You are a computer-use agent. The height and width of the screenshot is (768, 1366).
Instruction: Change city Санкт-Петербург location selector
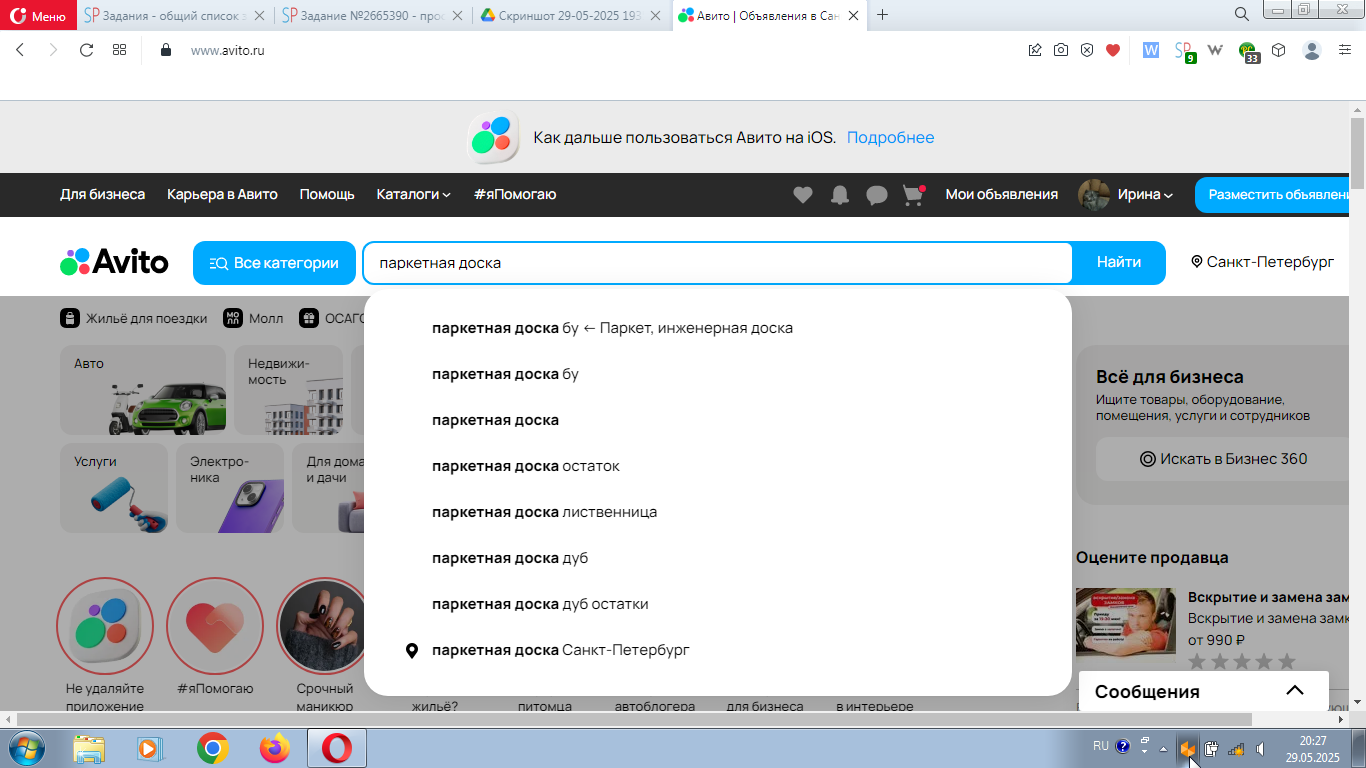pos(1262,262)
